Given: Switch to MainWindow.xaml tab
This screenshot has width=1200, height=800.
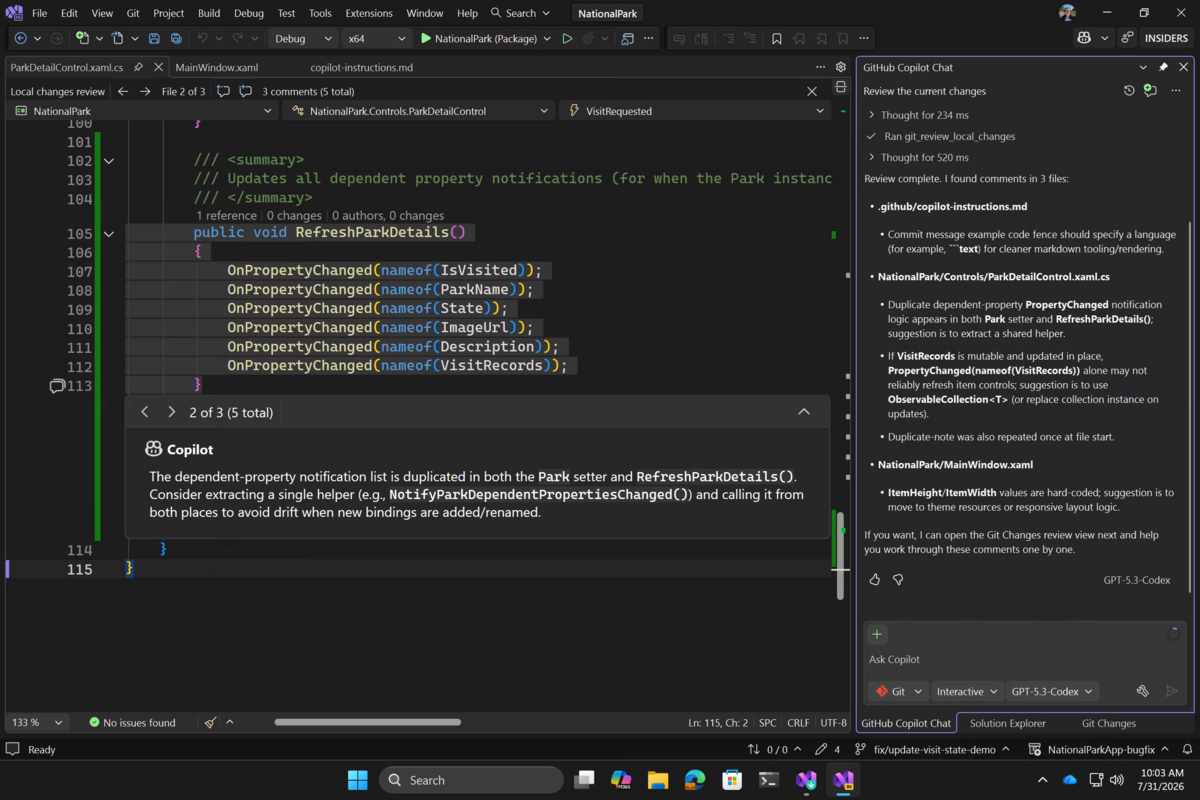Looking at the screenshot, I should coord(216,67).
